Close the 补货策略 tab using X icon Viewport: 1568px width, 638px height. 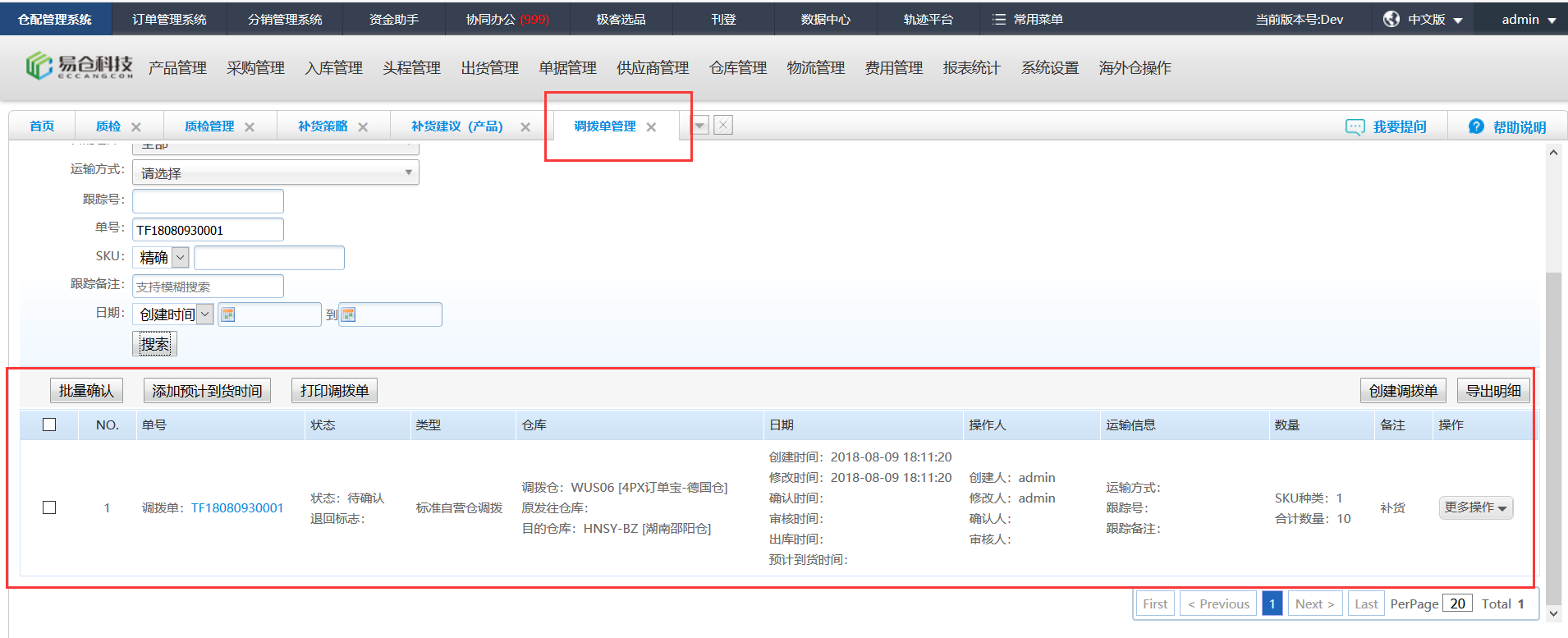[363, 127]
